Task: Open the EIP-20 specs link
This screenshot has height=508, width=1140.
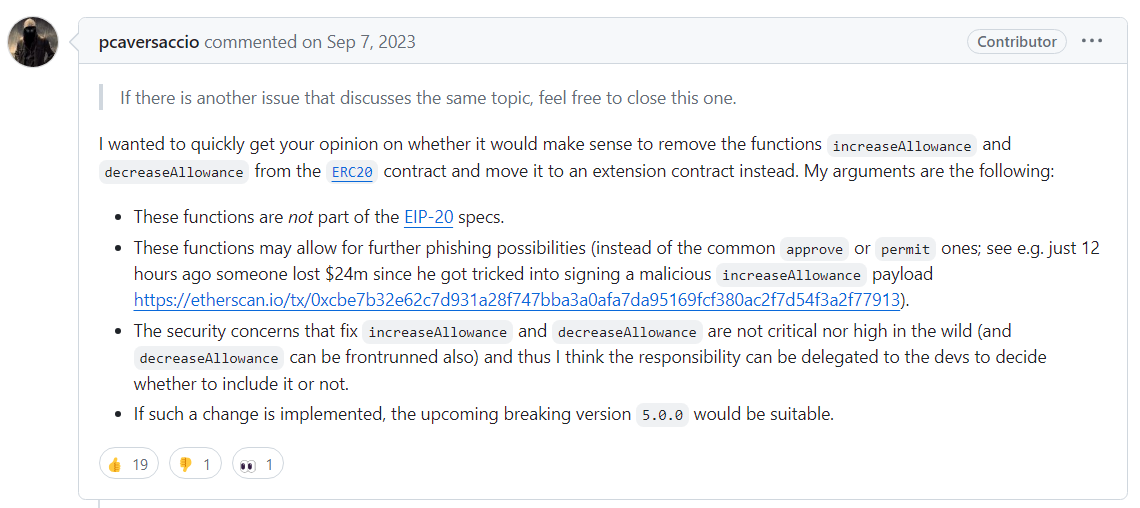Action: (x=428, y=217)
